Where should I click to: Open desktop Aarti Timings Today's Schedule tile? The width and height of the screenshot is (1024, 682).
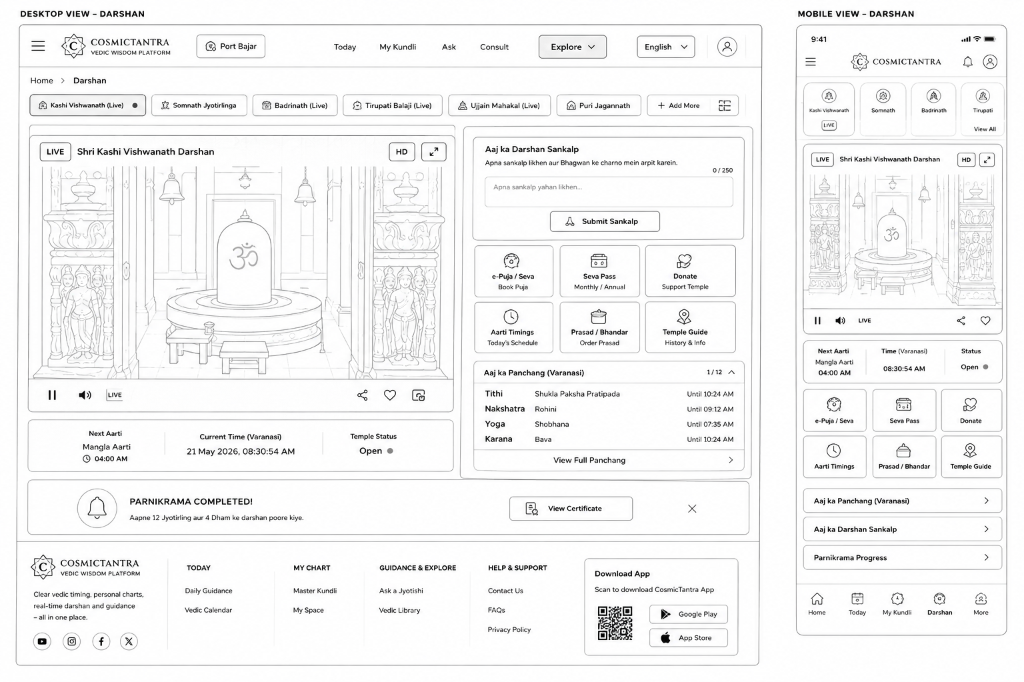[x=513, y=327]
